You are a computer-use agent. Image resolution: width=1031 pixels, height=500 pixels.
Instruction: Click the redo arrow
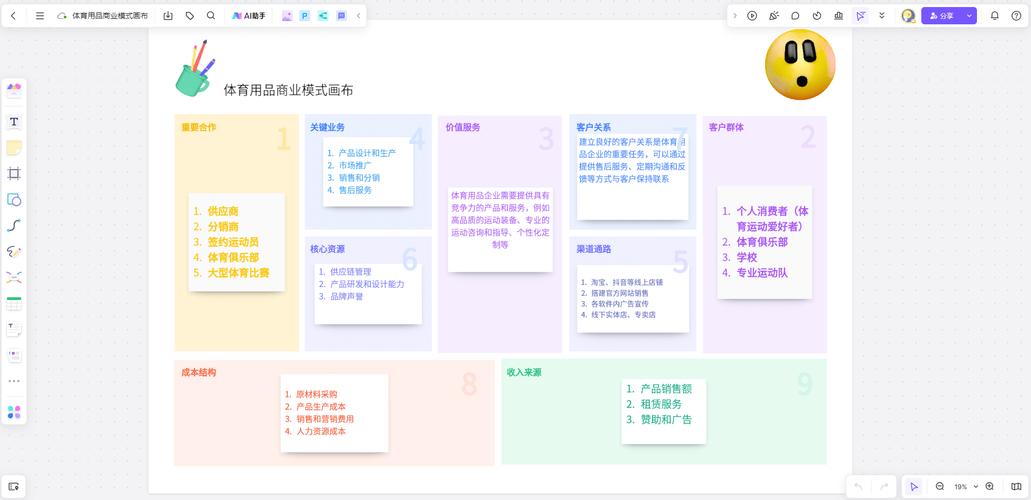(884, 487)
